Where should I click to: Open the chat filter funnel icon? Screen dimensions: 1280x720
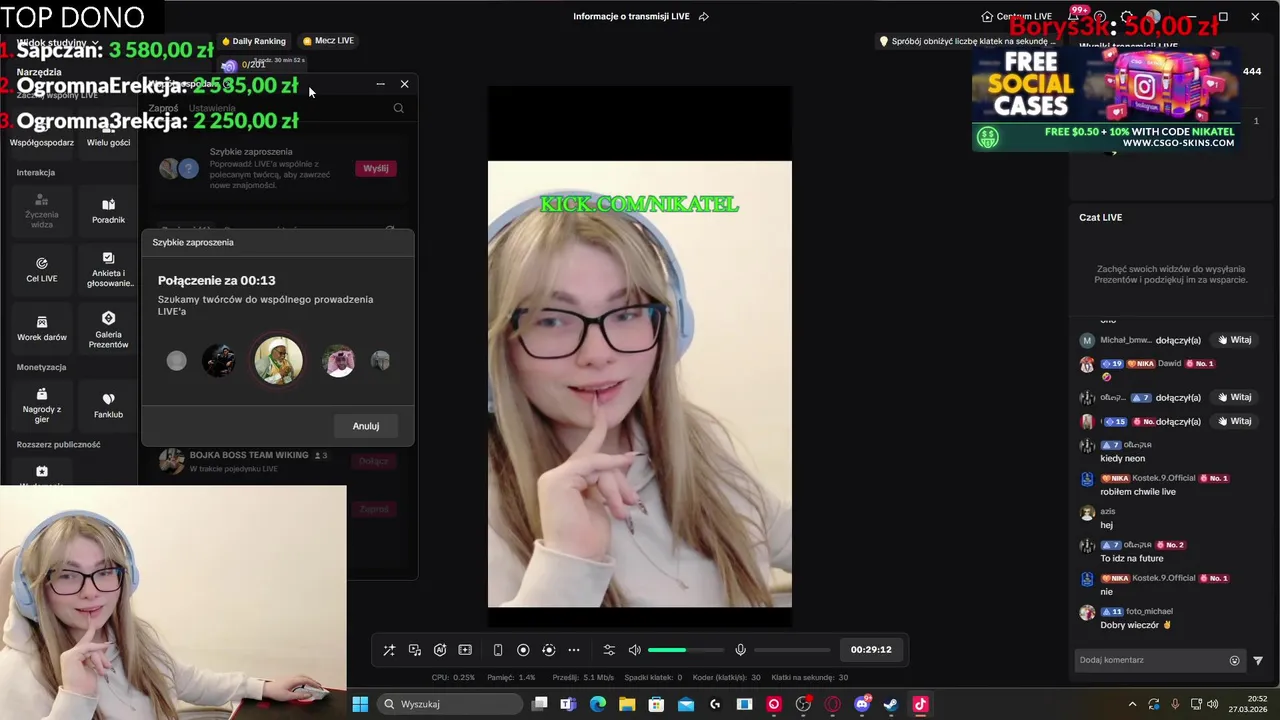coord(1258,660)
